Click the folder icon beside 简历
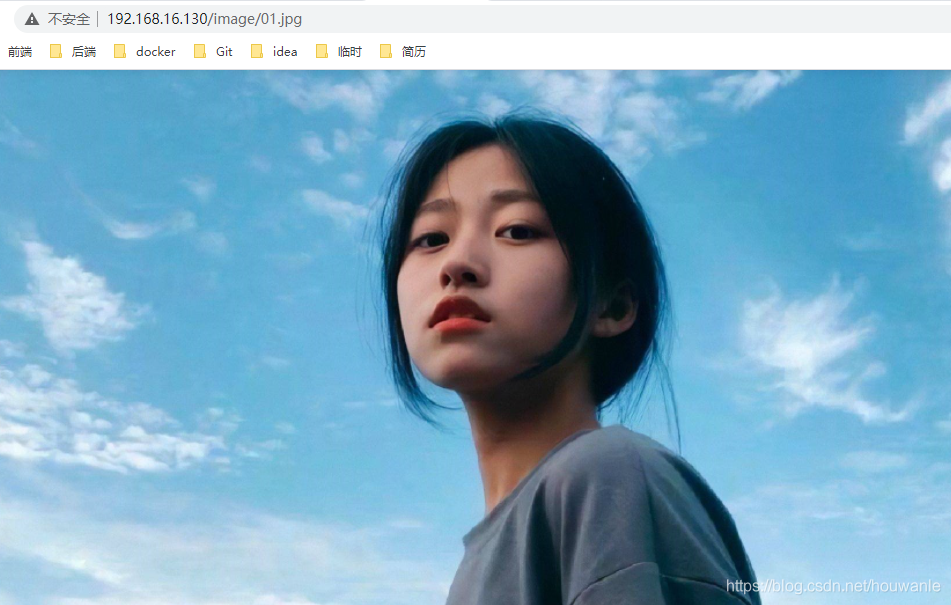Screen dimensions: 951x605 click(x=386, y=52)
